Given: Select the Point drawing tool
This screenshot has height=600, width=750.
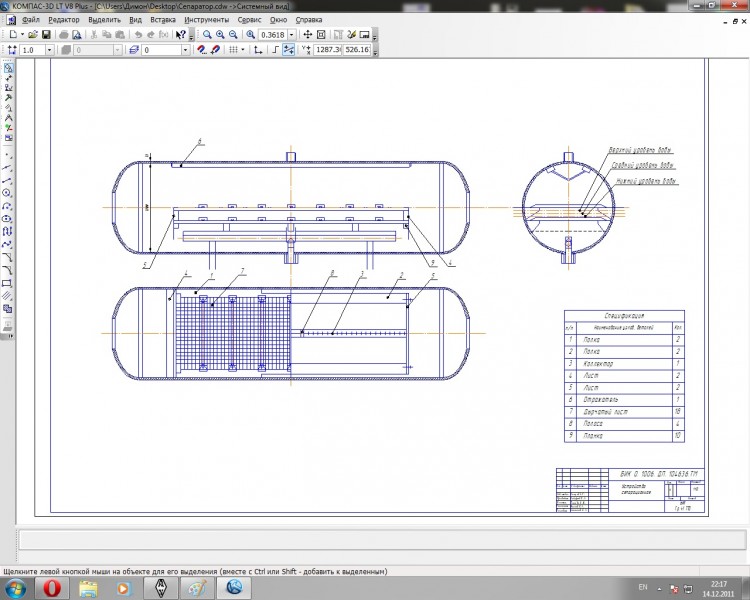Looking at the screenshot, I should (7, 155).
